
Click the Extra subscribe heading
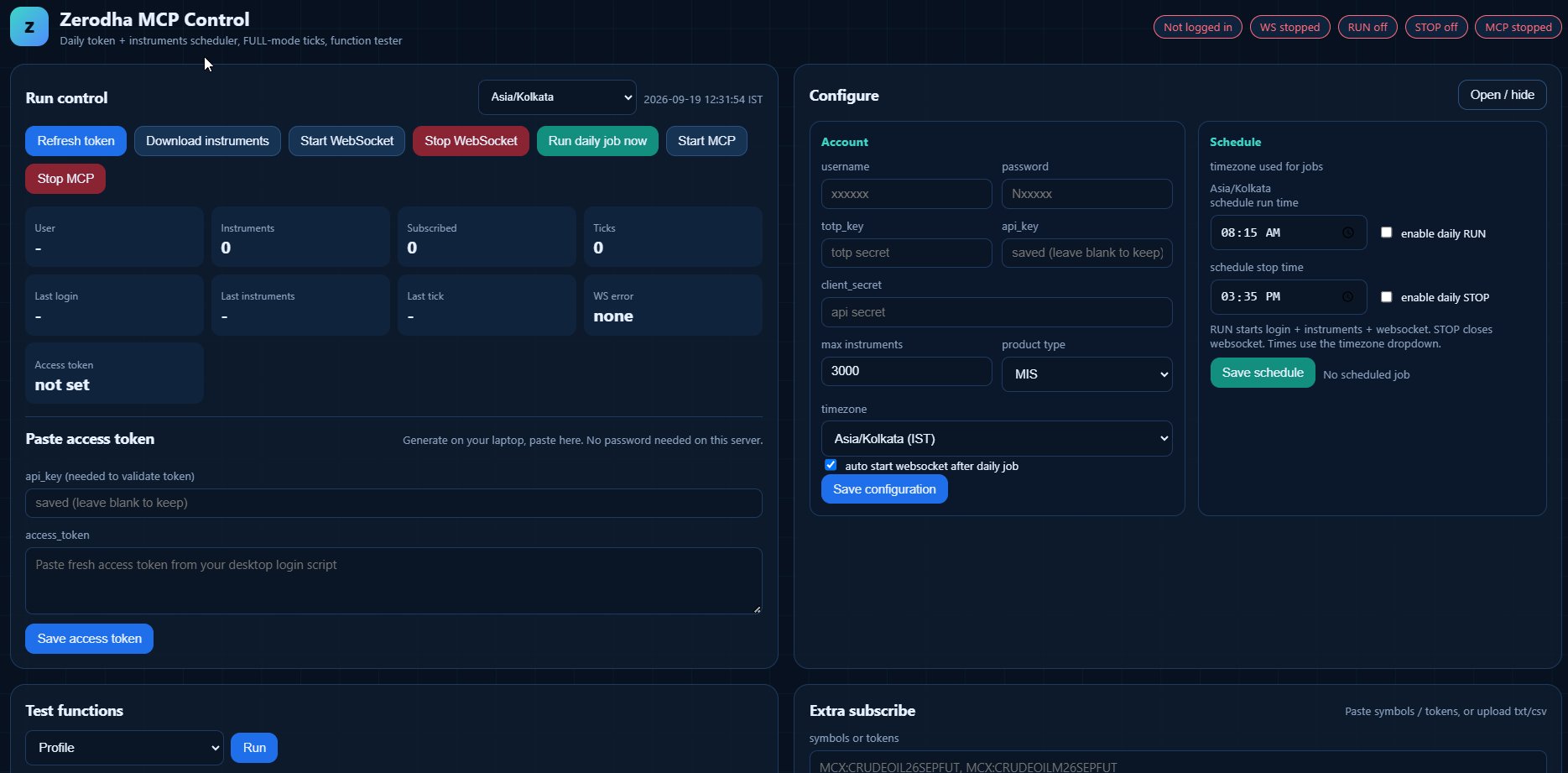[x=862, y=711]
